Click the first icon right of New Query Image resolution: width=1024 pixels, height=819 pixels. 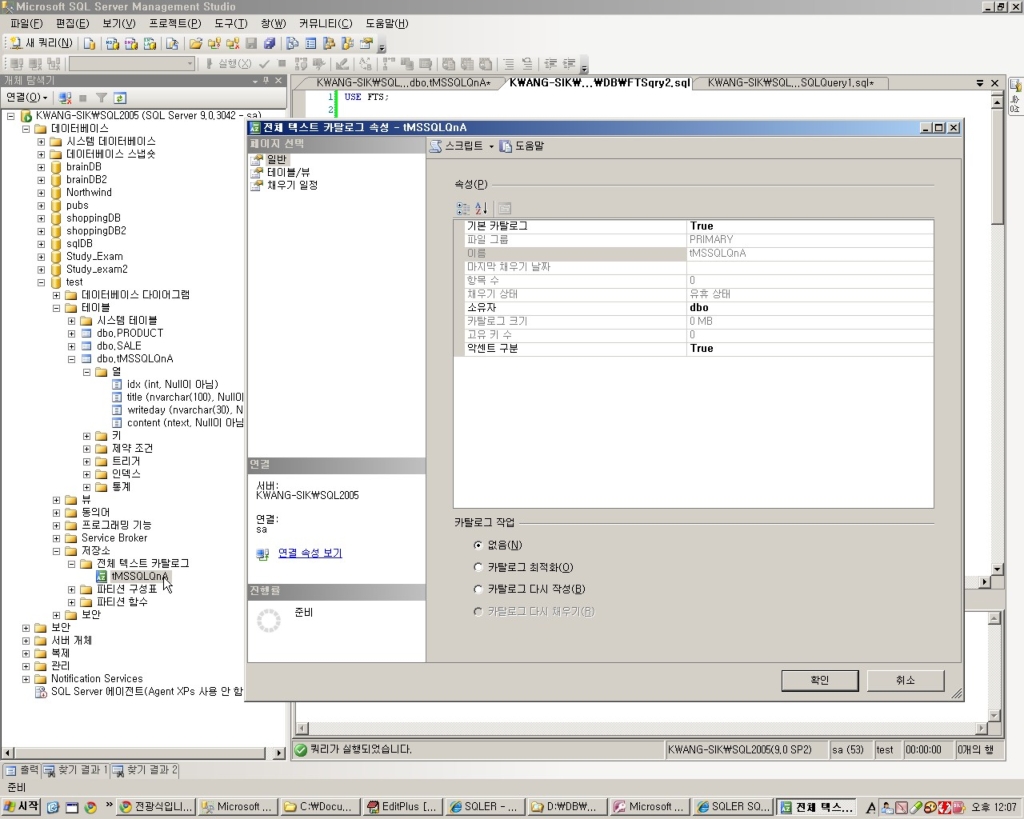89,44
